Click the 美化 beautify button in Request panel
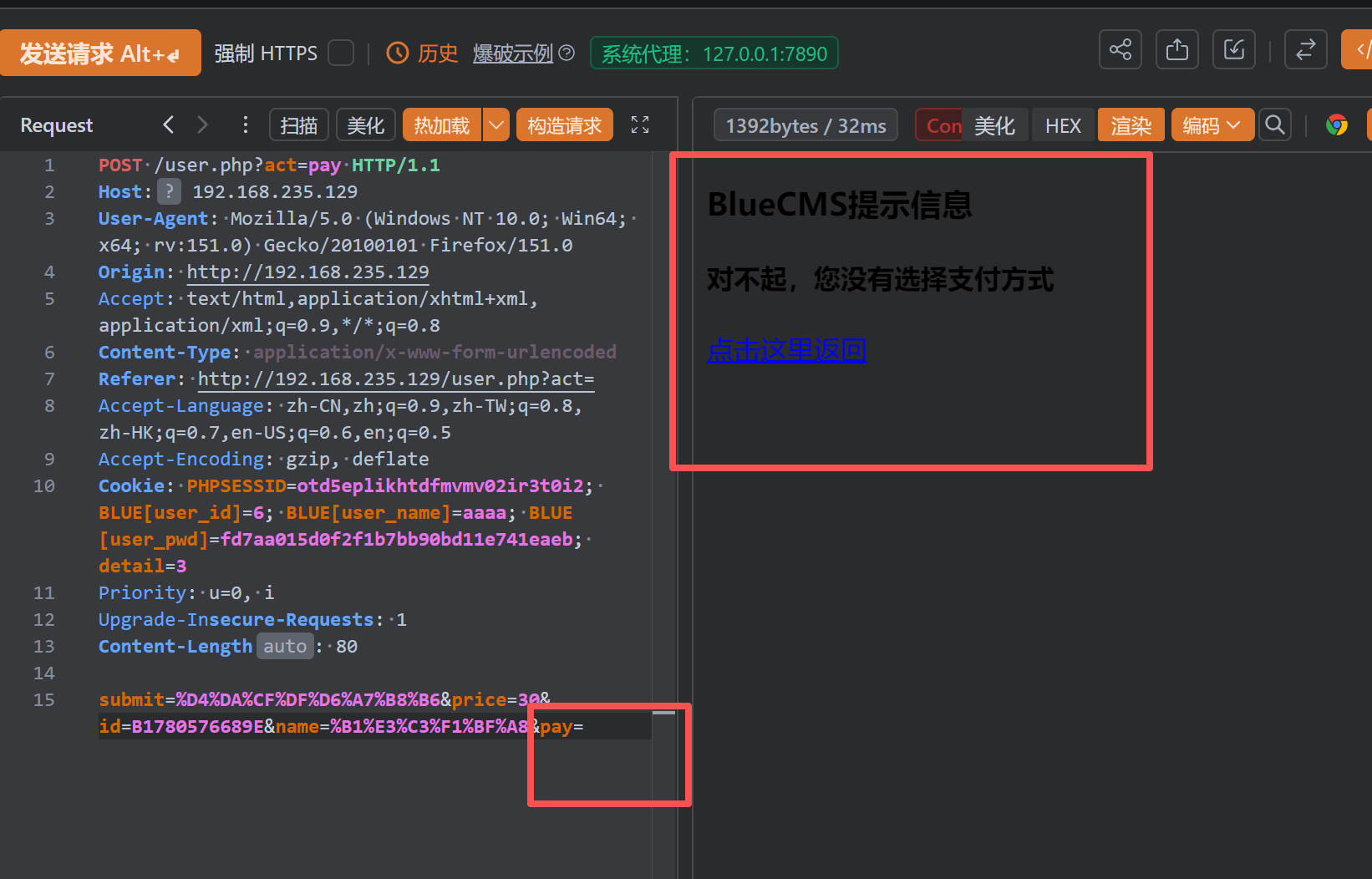The height and width of the screenshot is (879, 1372). 366,125
